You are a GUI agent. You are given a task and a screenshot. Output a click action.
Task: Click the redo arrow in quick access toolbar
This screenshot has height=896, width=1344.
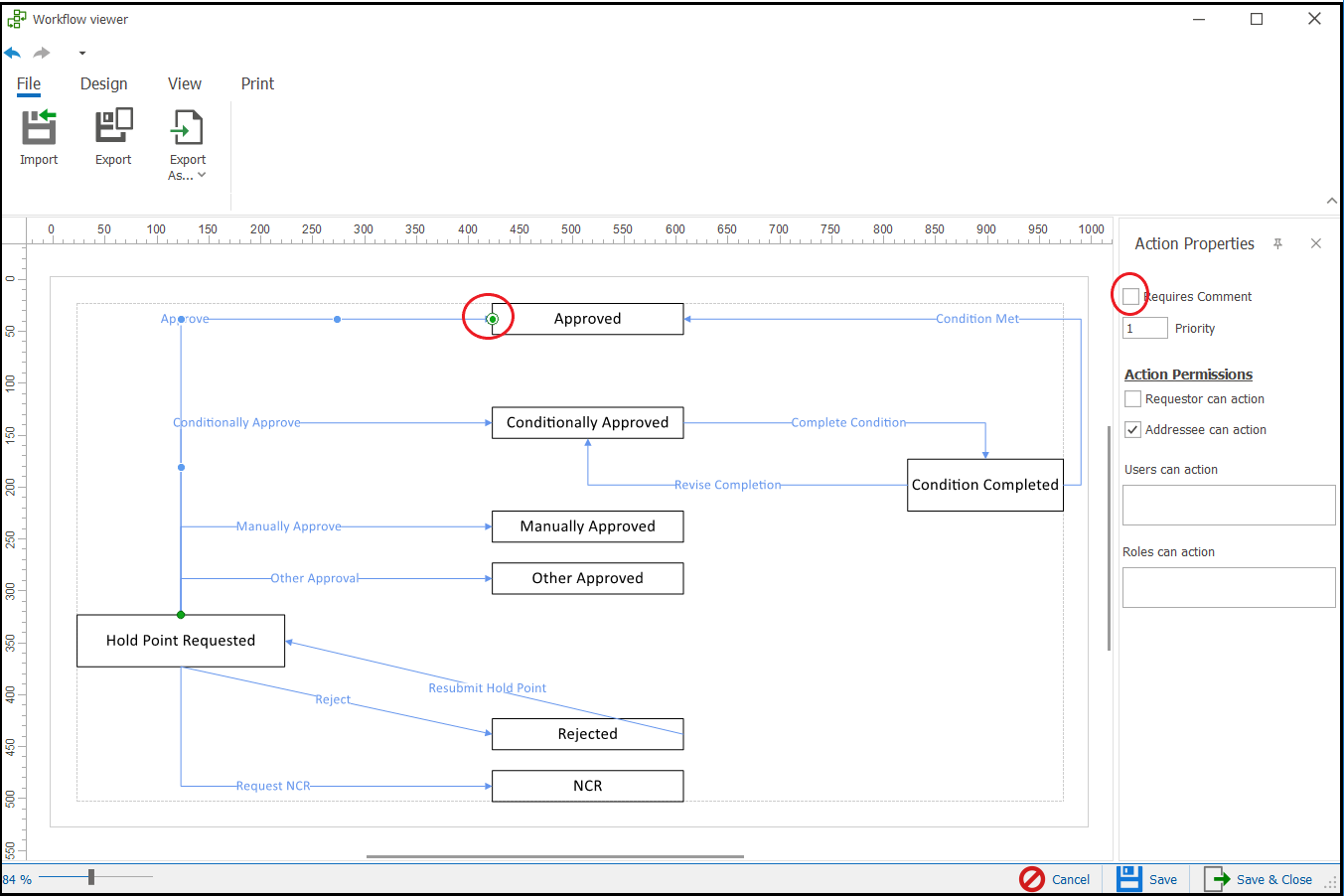[x=42, y=53]
